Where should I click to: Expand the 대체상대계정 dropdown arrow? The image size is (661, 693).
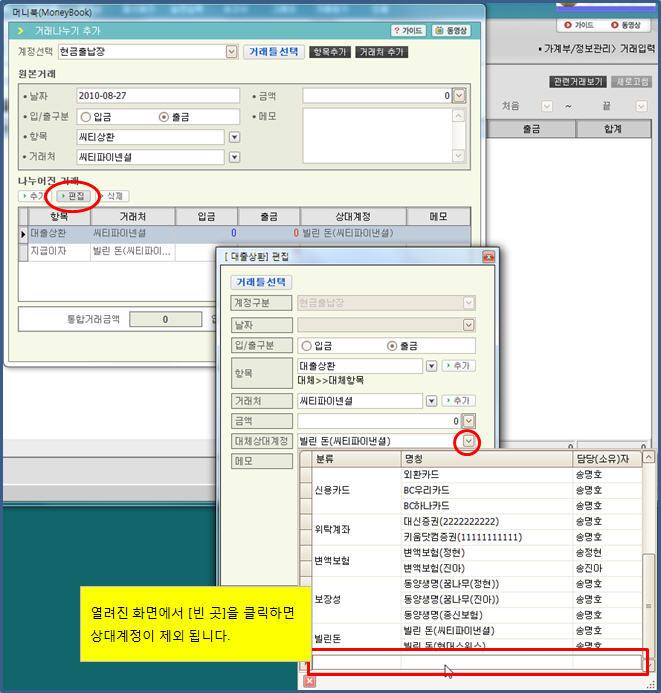click(468, 441)
